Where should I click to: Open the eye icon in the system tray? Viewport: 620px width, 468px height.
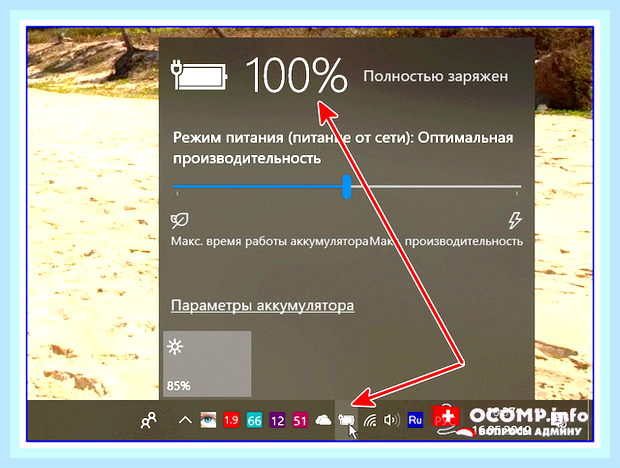(208, 420)
